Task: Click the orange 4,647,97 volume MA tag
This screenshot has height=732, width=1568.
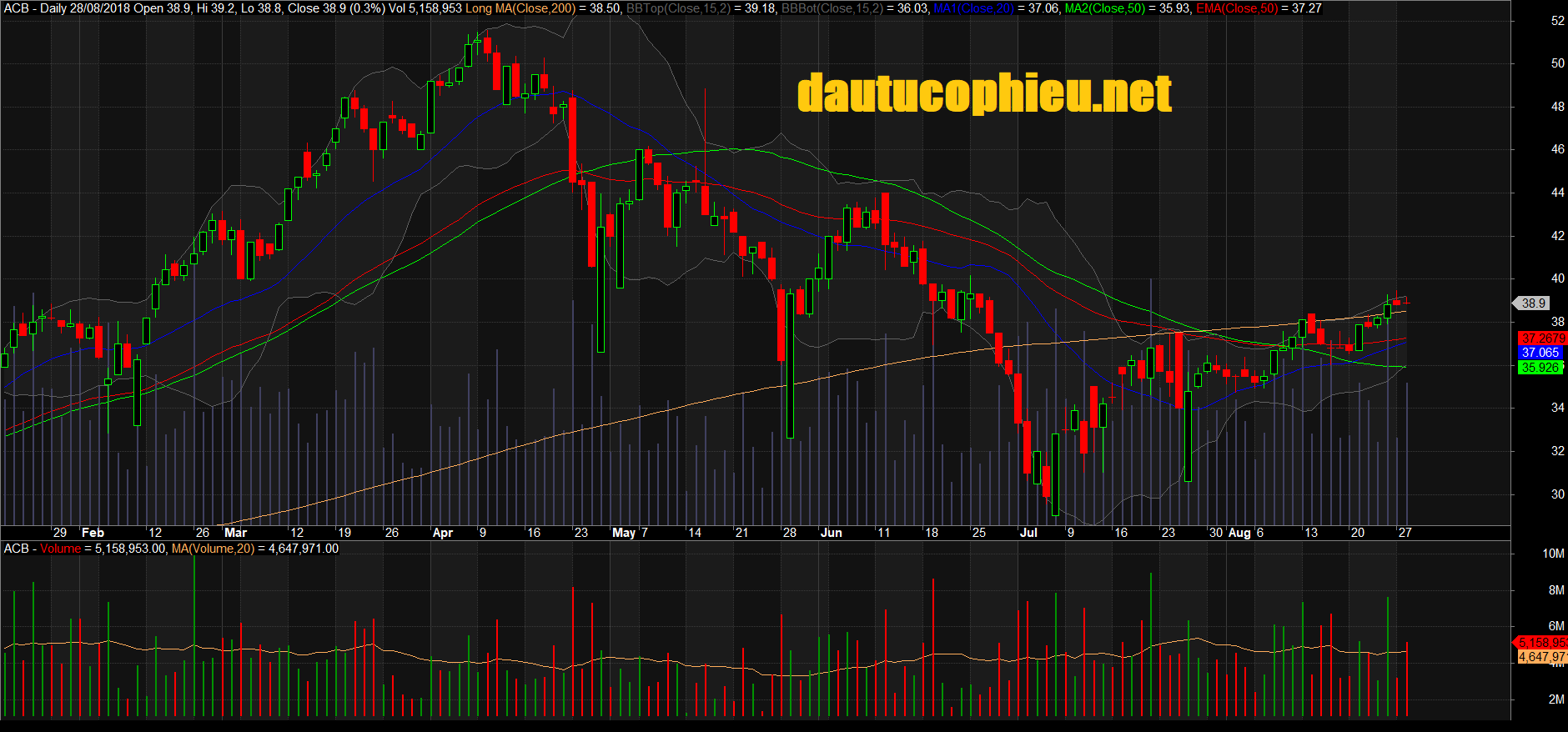Action: (x=1542, y=657)
